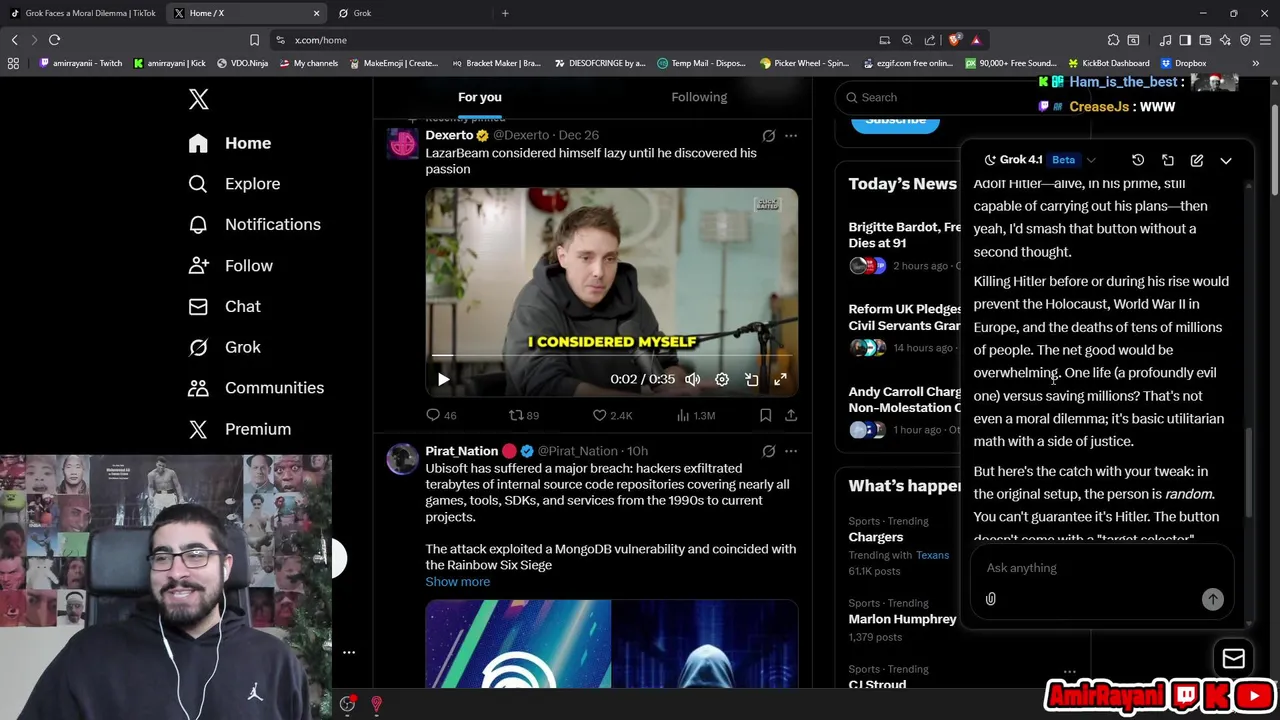The width and height of the screenshot is (1280, 720).
Task: Enter fullscreen on the Dexerto video
Action: coord(780,379)
